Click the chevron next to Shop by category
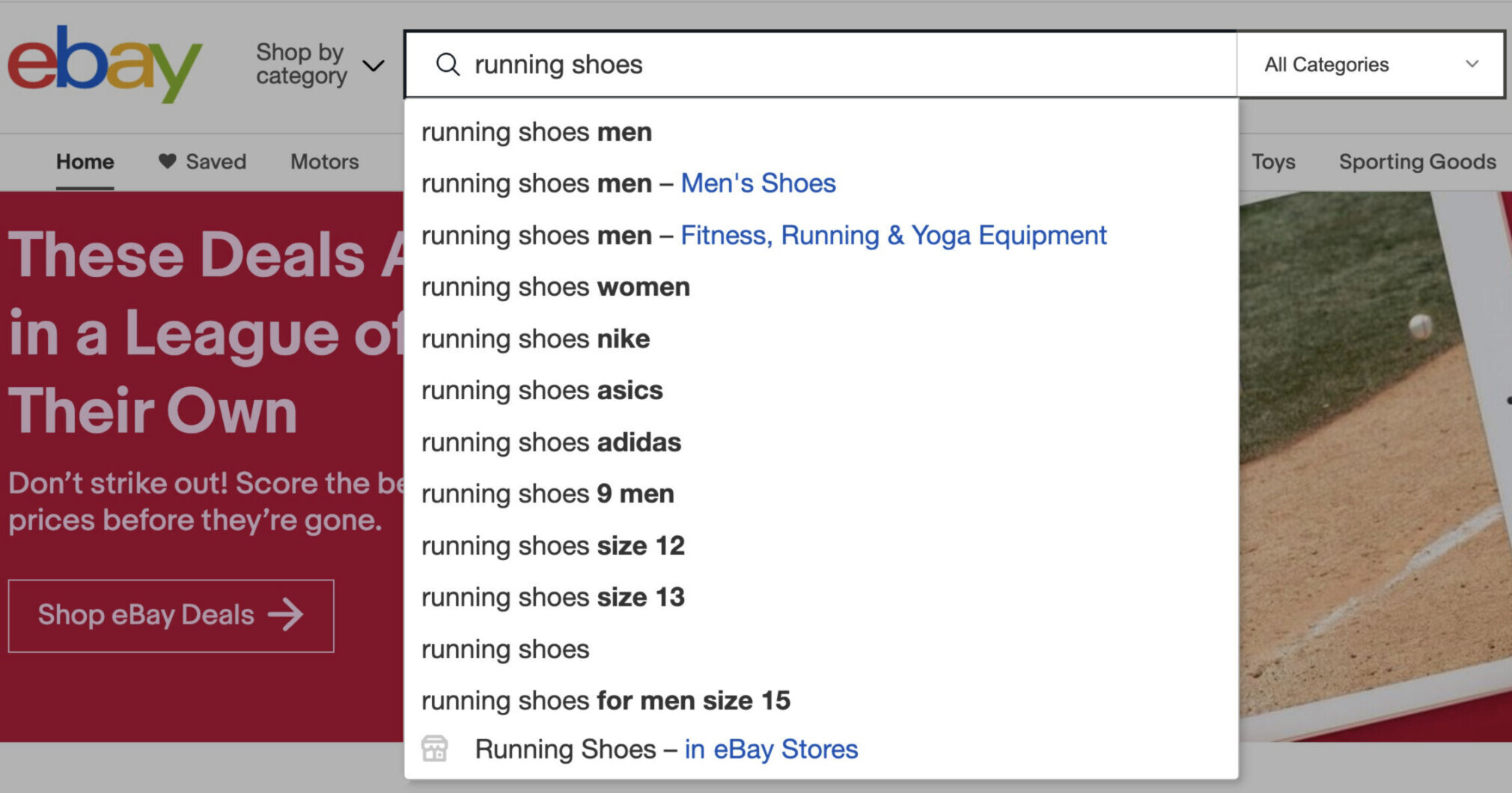Viewport: 1512px width, 793px height. [374, 66]
